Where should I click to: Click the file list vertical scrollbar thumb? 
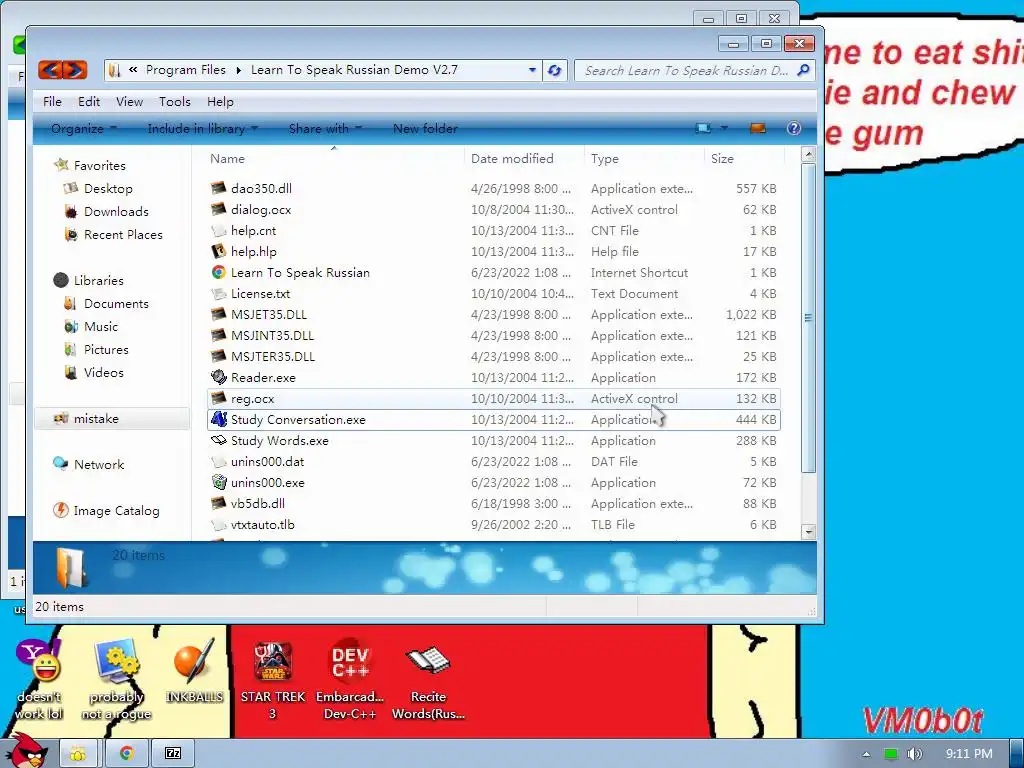(808, 317)
